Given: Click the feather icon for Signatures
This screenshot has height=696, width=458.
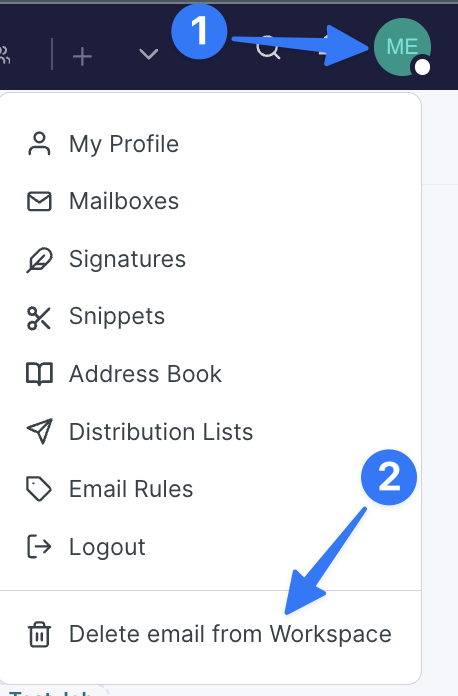Looking at the screenshot, I should [x=39, y=259].
